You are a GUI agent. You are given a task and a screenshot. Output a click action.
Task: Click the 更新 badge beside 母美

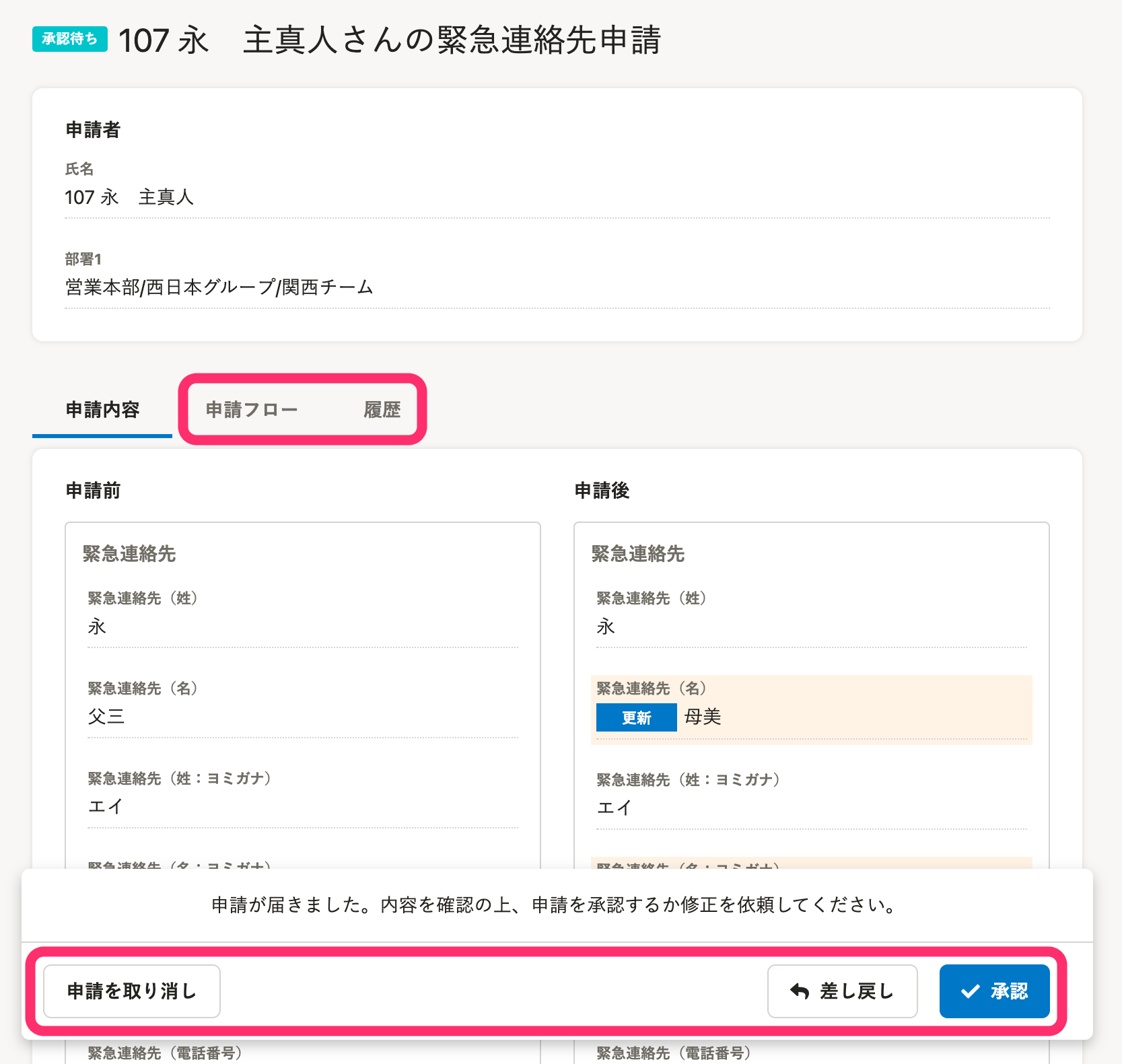(637, 717)
